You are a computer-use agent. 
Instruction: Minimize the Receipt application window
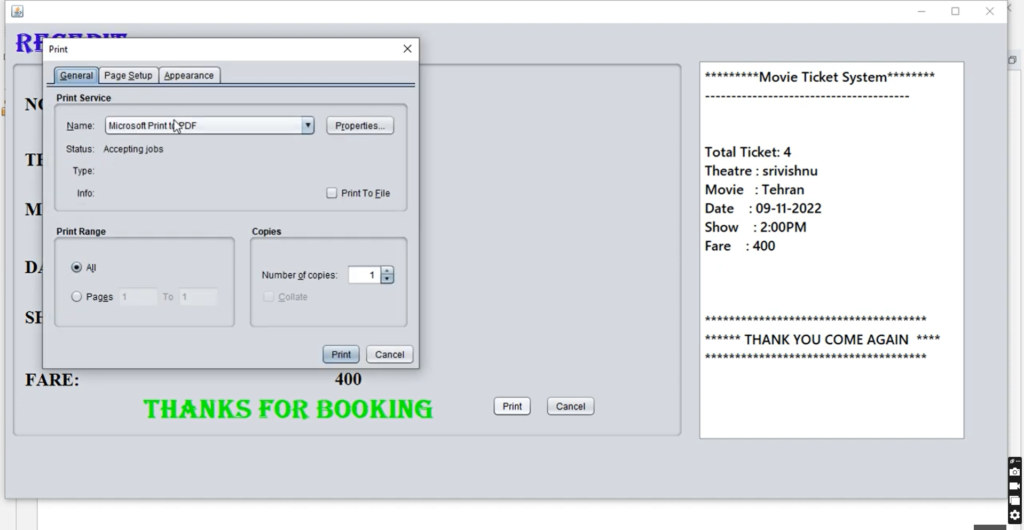click(921, 11)
